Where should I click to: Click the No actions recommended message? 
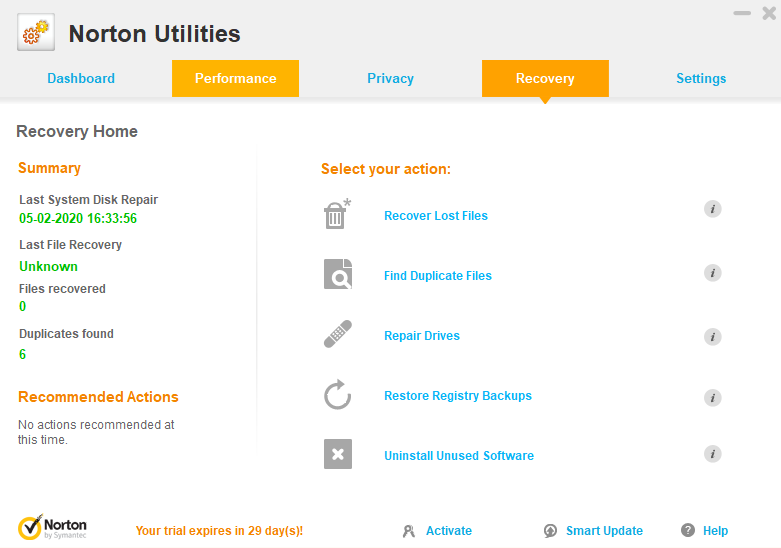[x=96, y=432]
